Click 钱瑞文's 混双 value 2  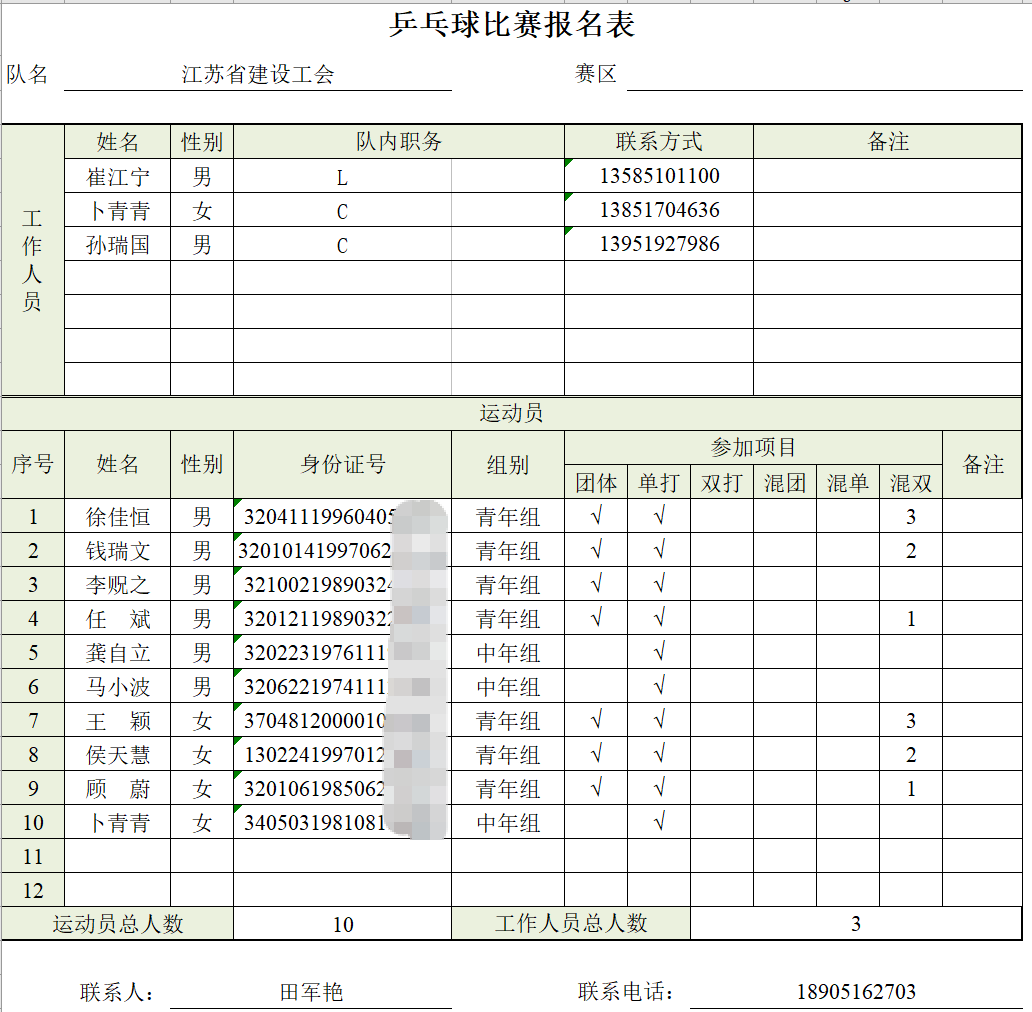(911, 550)
